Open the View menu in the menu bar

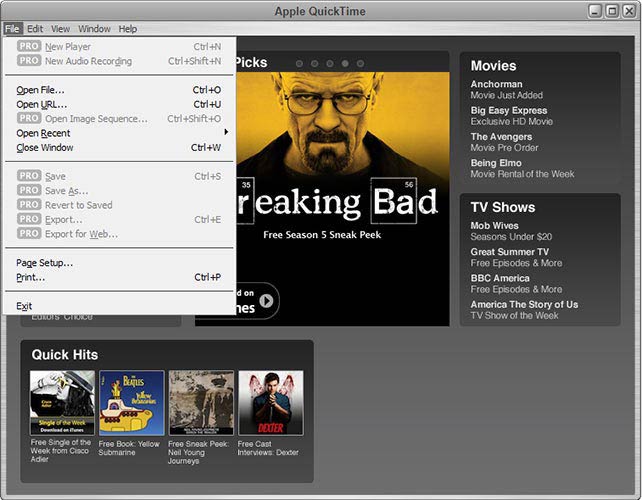pyautogui.click(x=61, y=29)
